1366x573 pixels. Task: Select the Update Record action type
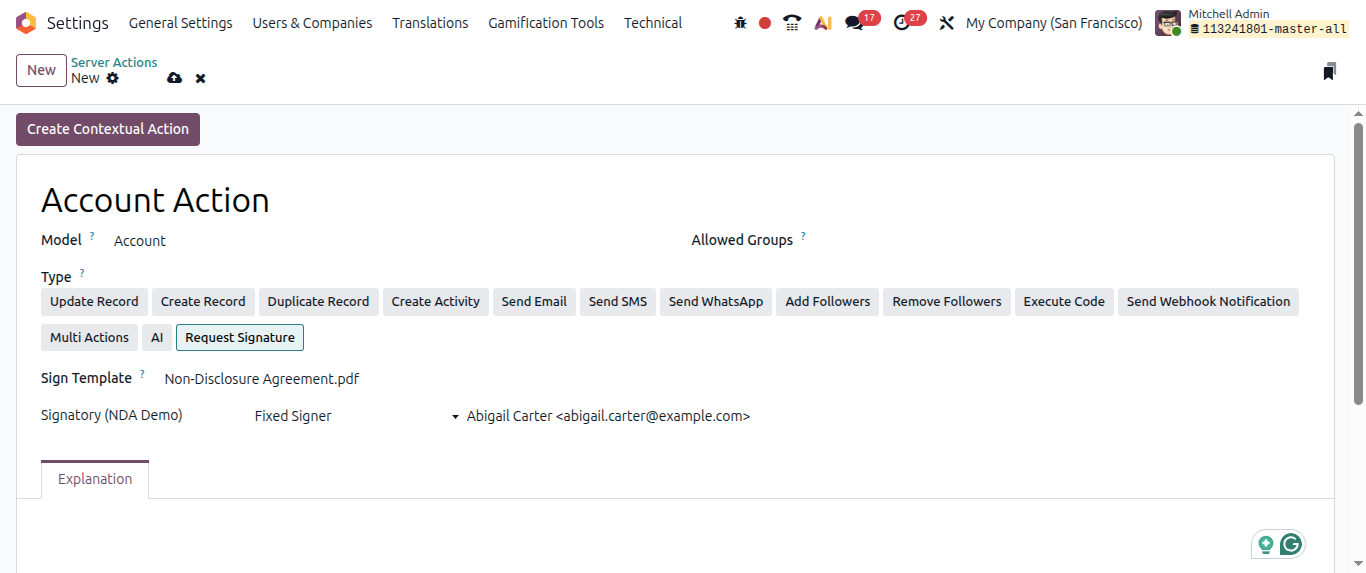coord(94,302)
